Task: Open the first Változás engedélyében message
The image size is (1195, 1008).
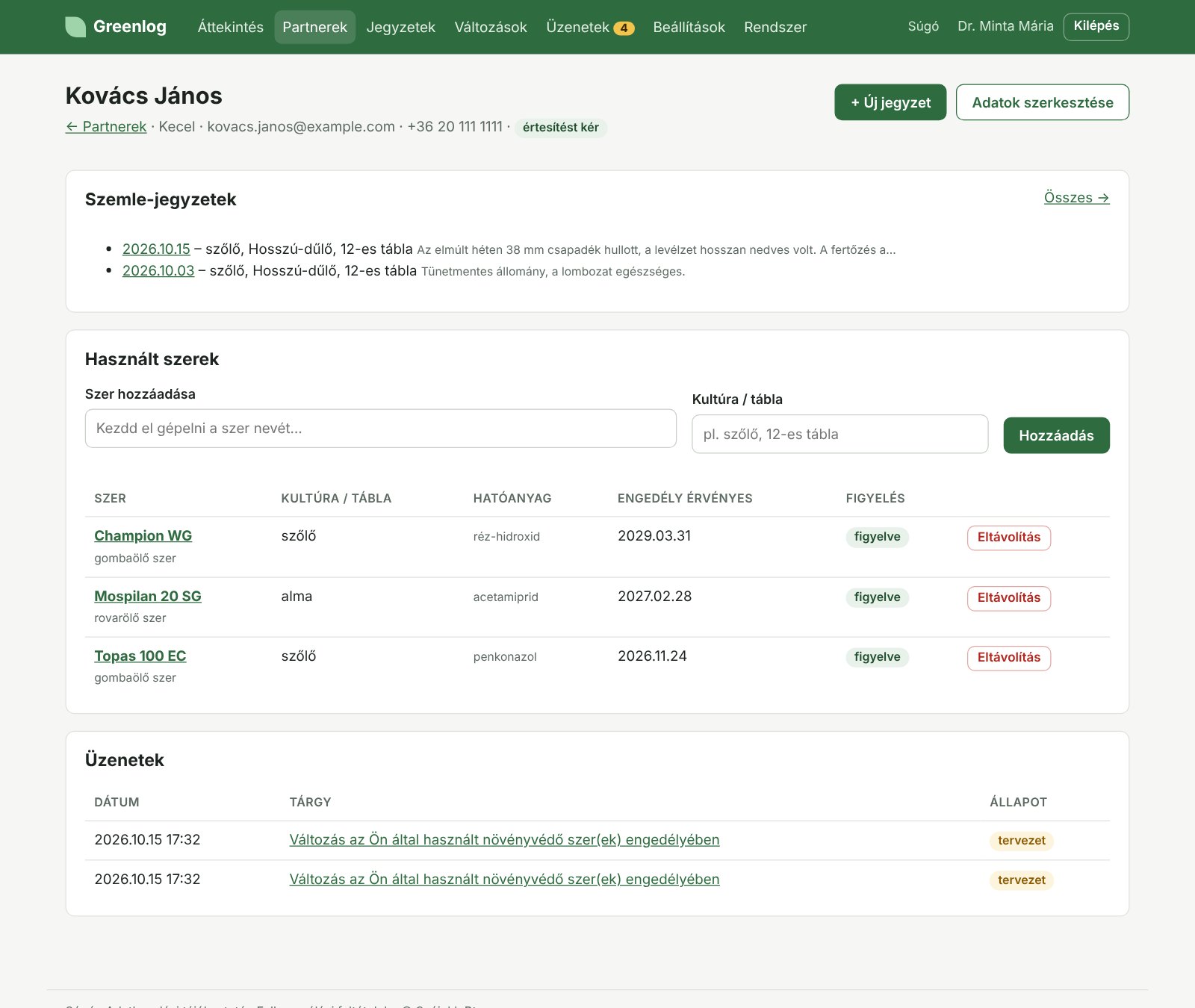Action: coord(504,839)
